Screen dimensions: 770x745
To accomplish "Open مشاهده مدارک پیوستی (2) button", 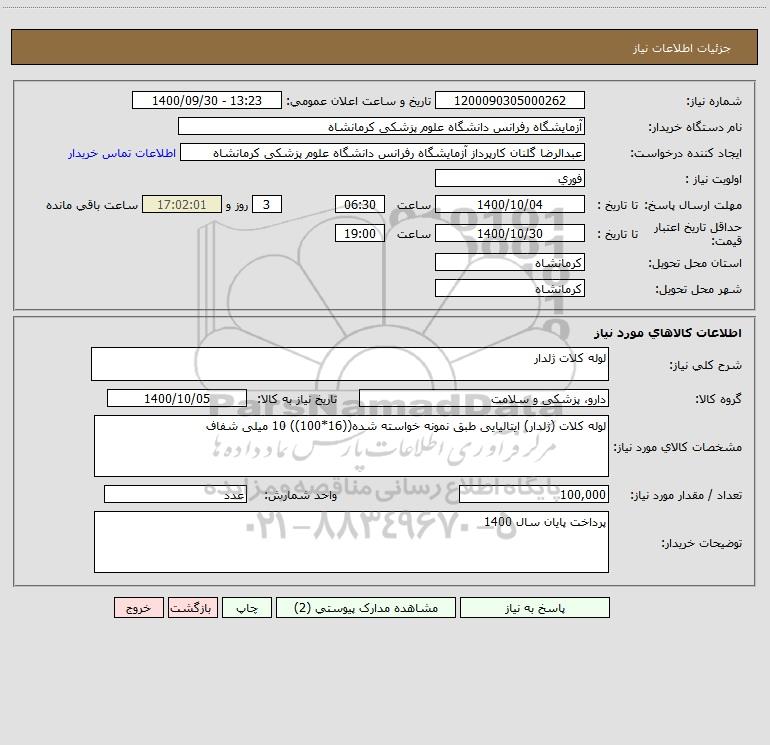I will pyautogui.click(x=366, y=608).
